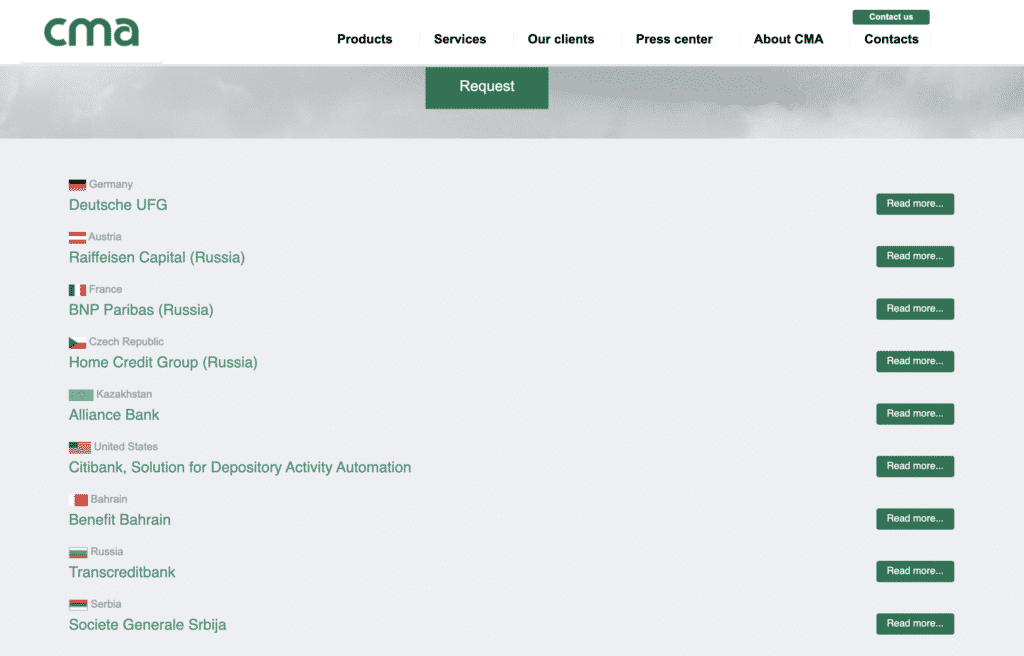The image size is (1024, 656).
Task: Open BNP Paribas (Russia) link
Action: point(141,310)
